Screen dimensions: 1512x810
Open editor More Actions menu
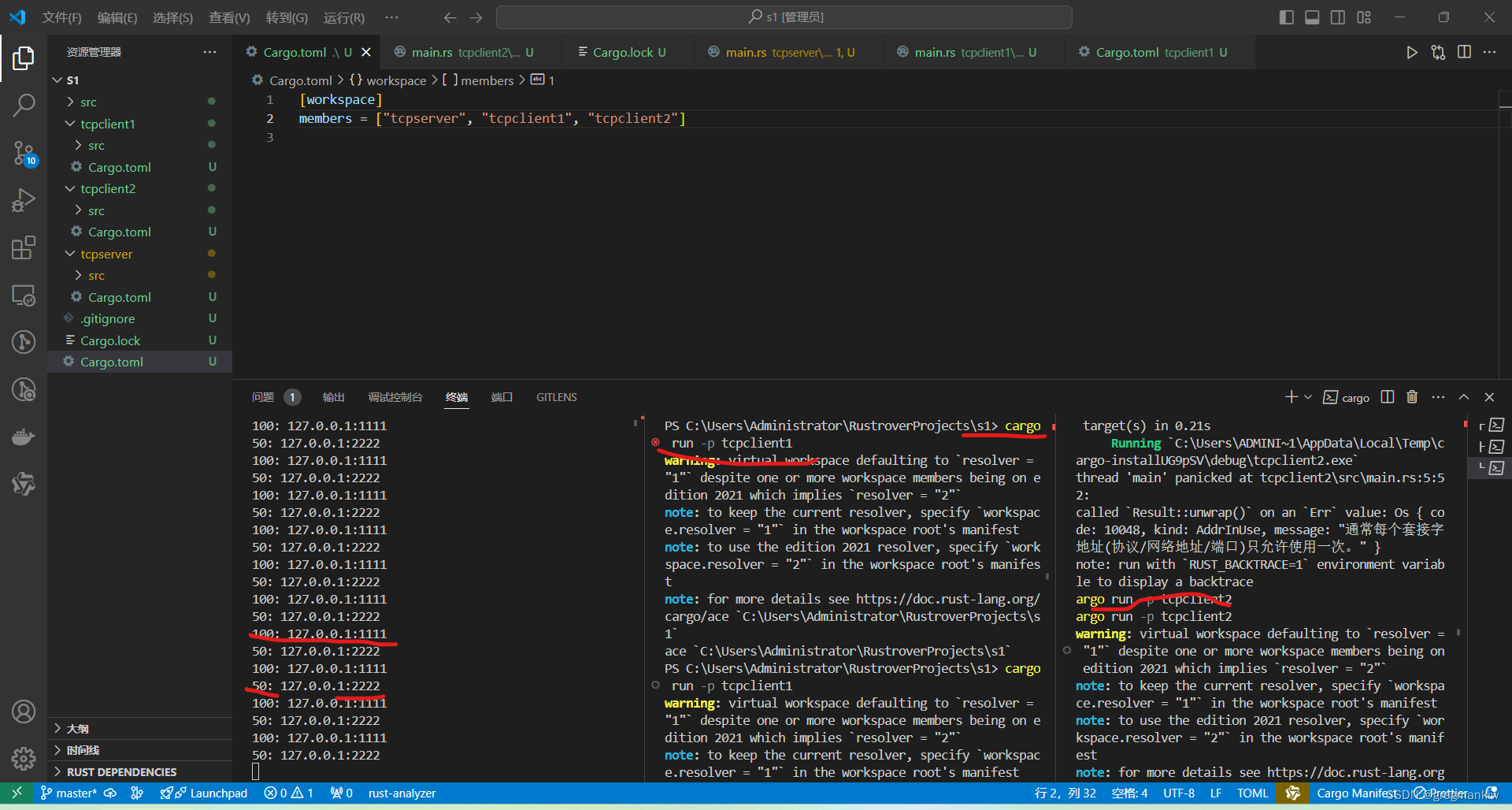pos(1489,52)
